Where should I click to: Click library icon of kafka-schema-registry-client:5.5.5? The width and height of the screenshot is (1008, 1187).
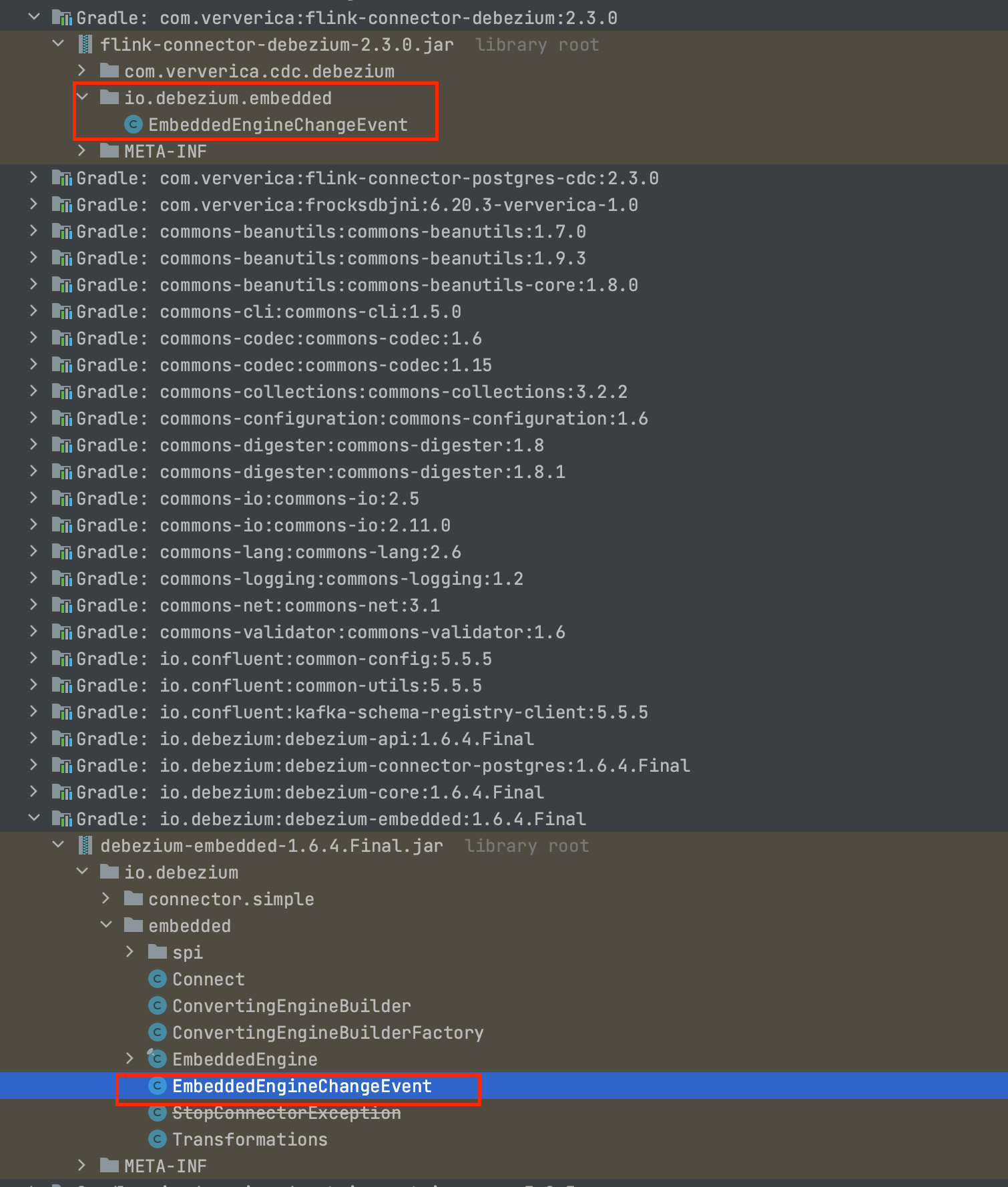coord(62,712)
